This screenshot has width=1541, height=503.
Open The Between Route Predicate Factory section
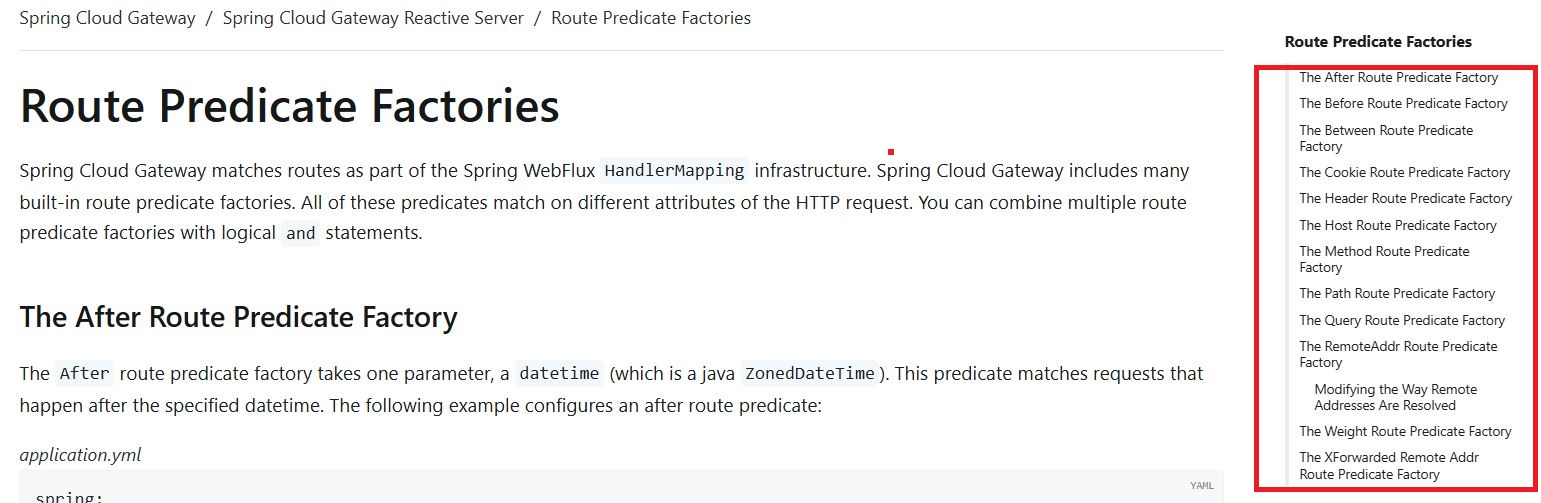[1385, 138]
